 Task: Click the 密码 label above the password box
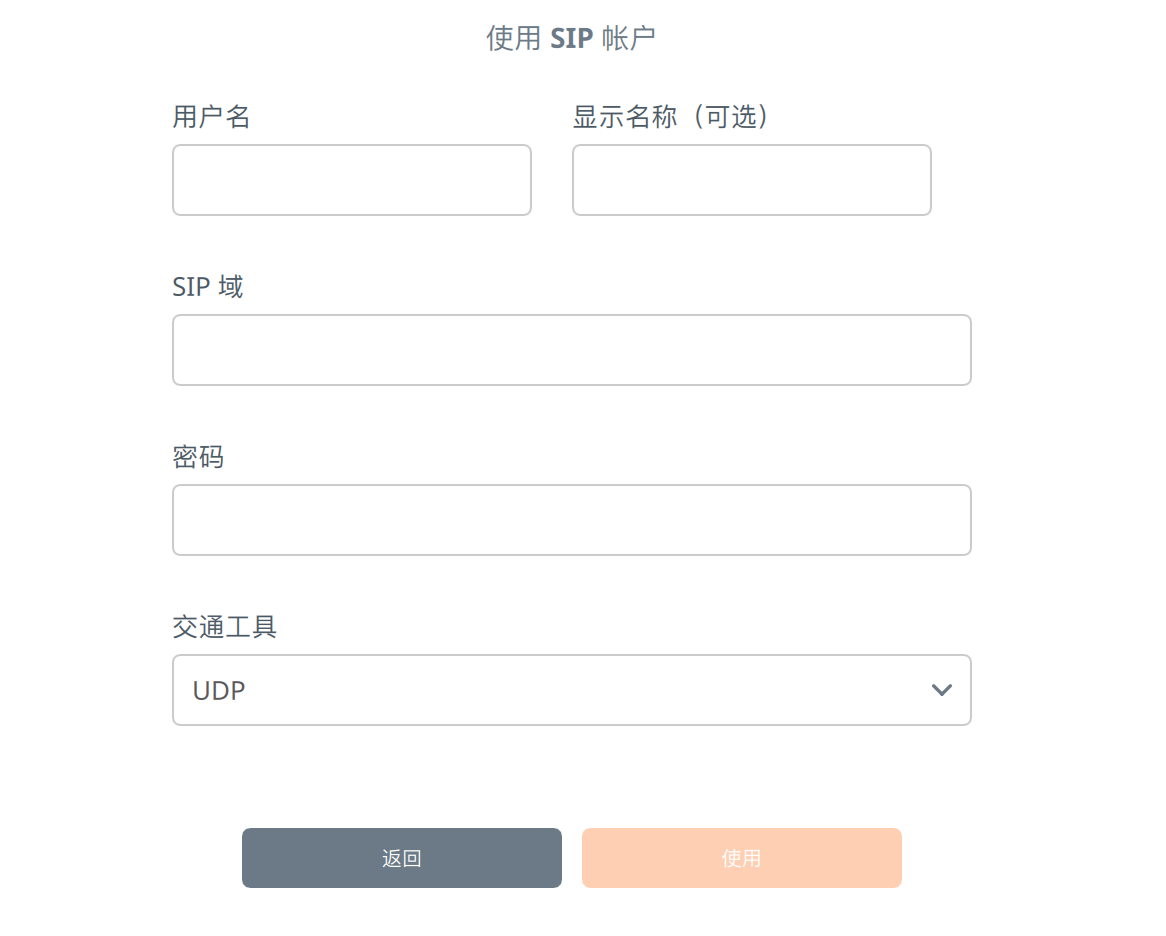198,457
